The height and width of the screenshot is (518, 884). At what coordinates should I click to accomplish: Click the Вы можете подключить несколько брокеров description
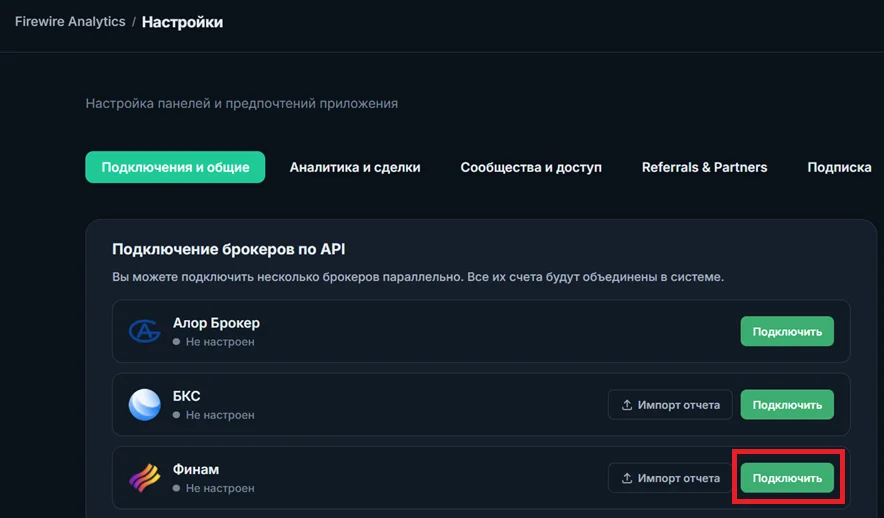click(418, 277)
